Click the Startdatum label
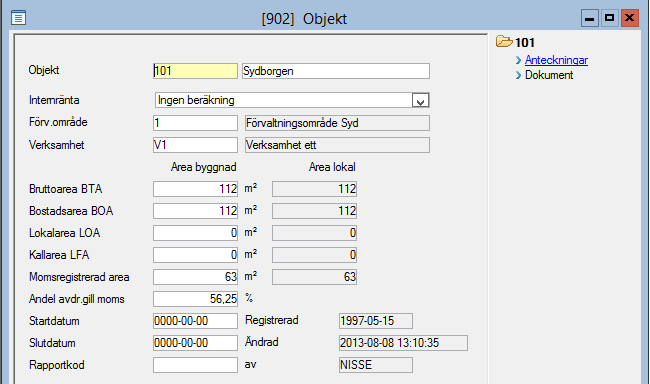The width and height of the screenshot is (650, 384). tap(54, 321)
